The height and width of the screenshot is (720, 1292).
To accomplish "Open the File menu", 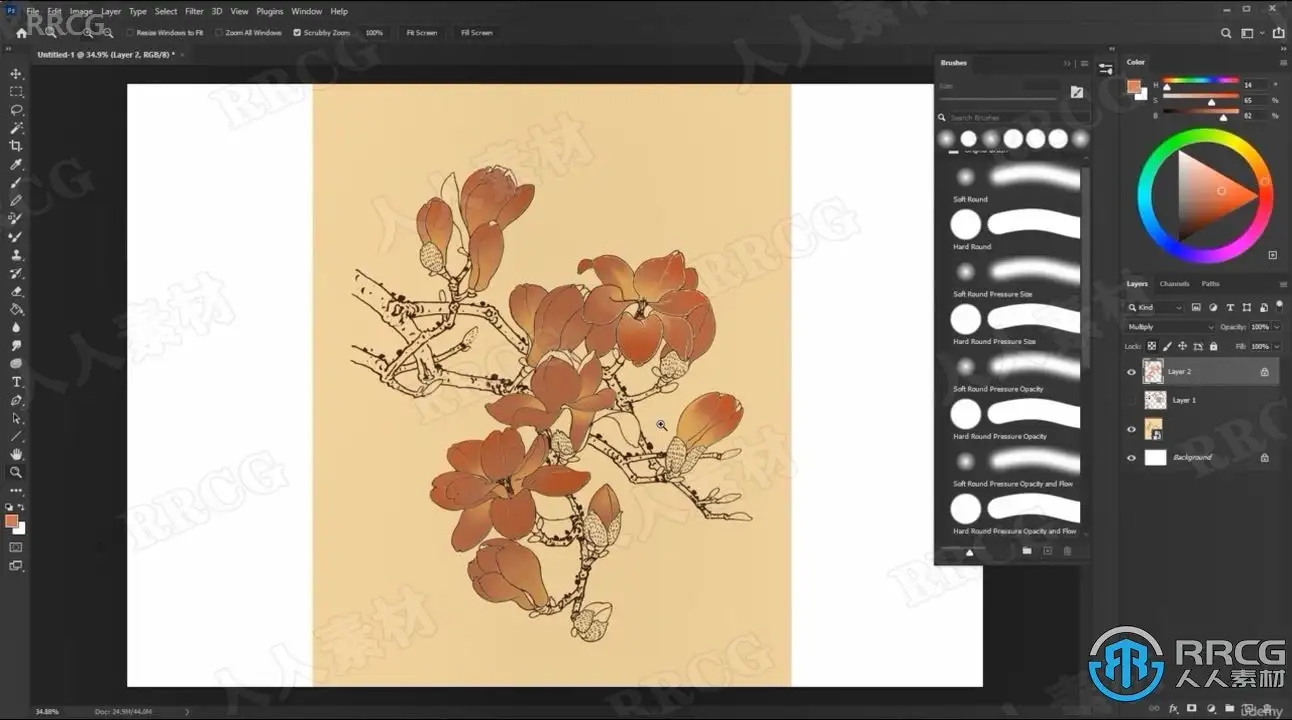I will [33, 11].
